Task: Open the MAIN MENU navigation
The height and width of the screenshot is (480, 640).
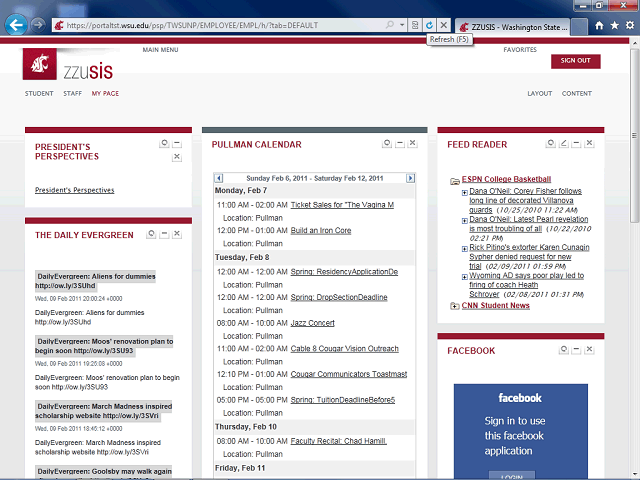Action: click(x=160, y=50)
